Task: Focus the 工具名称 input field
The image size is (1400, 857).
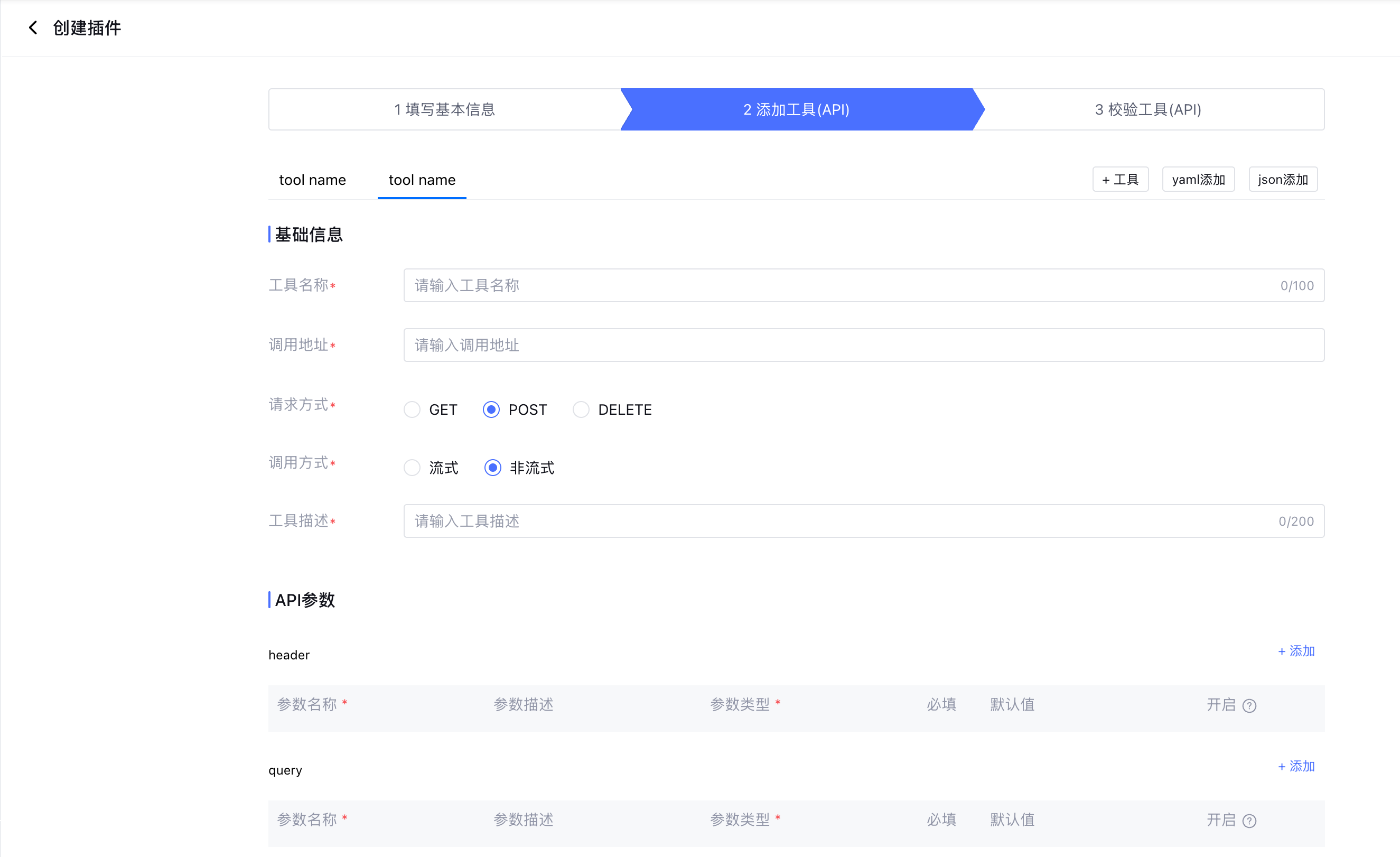Action: [x=841, y=285]
